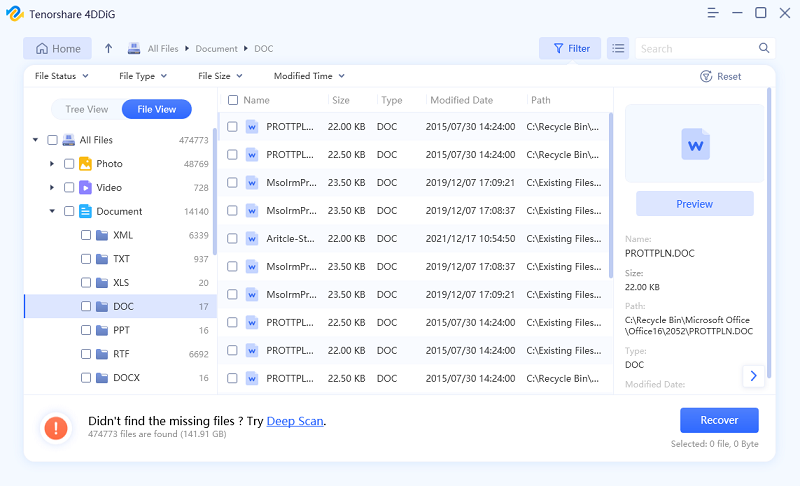Tick the Document checkbox
Viewport: 800px width, 486px height.
[69, 211]
